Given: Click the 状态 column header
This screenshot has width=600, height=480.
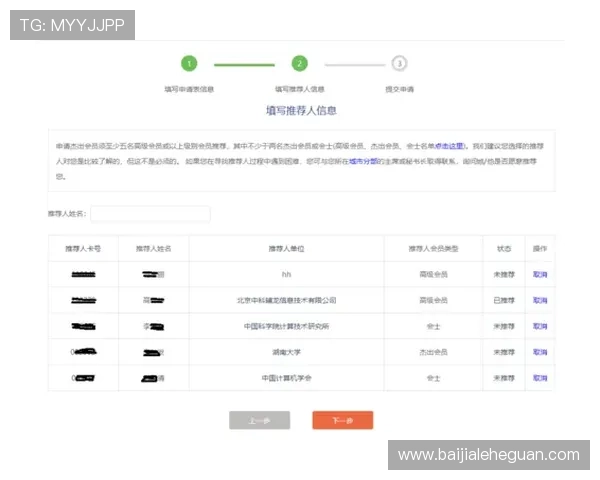Looking at the screenshot, I should click(x=504, y=248).
